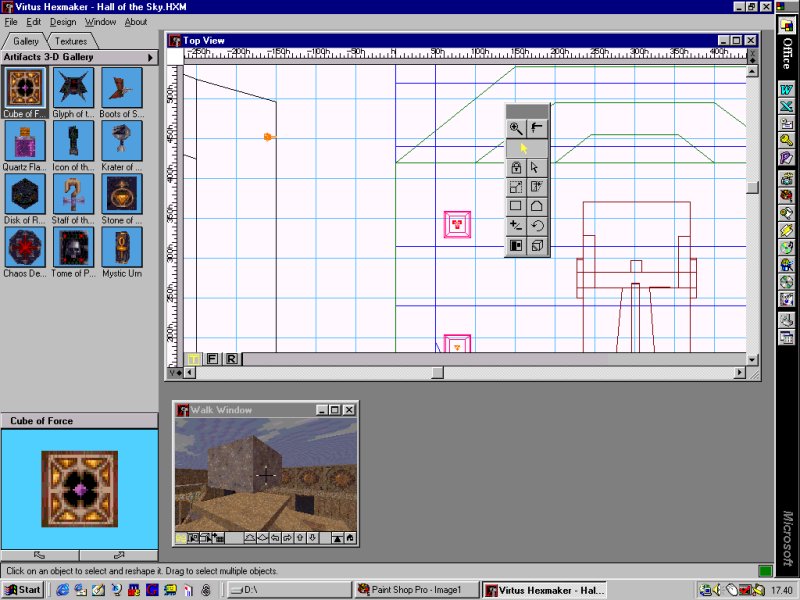The image size is (800, 600).
Task: Select the Quartz Flask gallery item
Action: tap(24, 146)
